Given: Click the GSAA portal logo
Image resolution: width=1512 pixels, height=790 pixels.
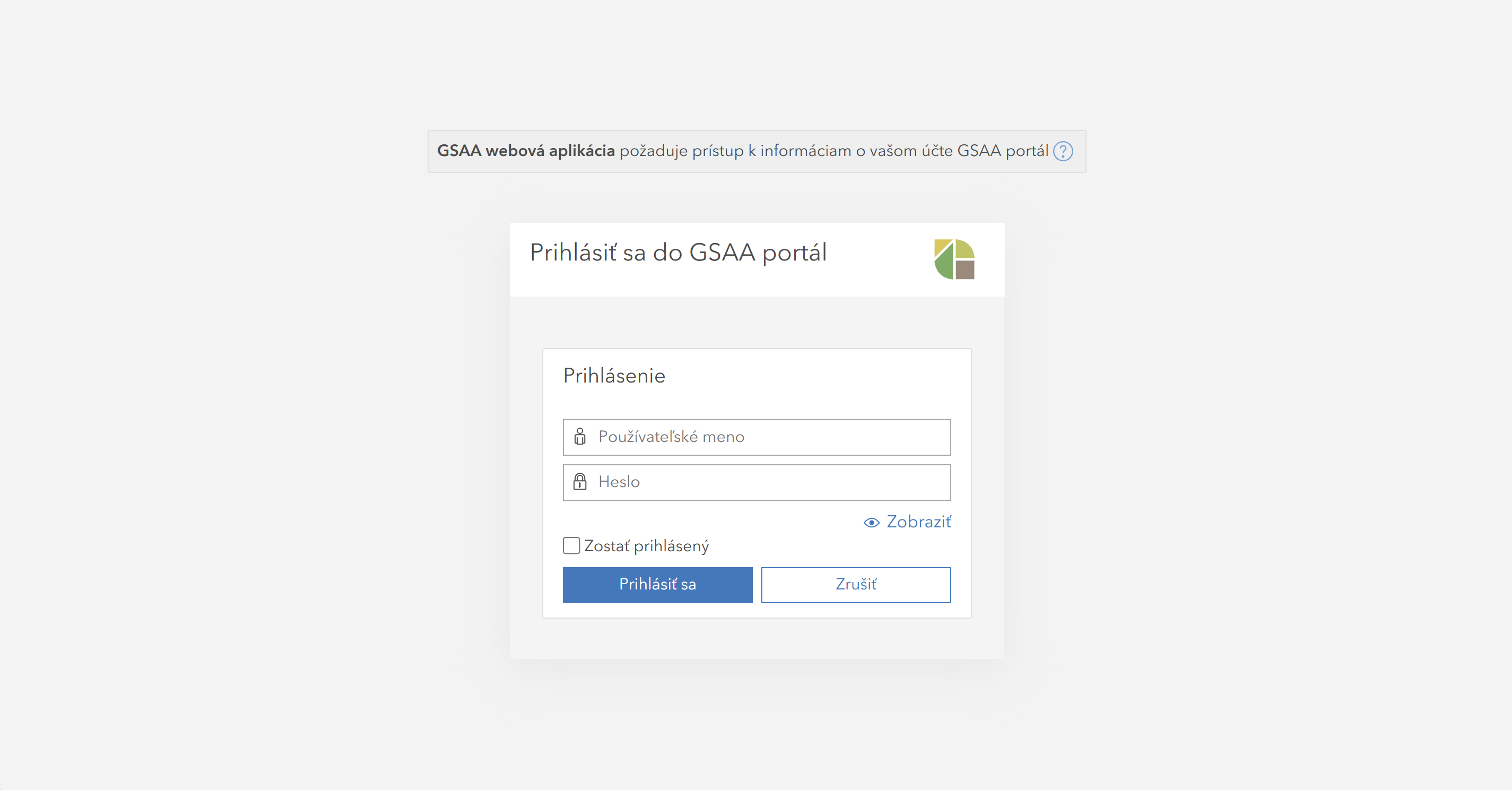Looking at the screenshot, I should click(x=954, y=259).
